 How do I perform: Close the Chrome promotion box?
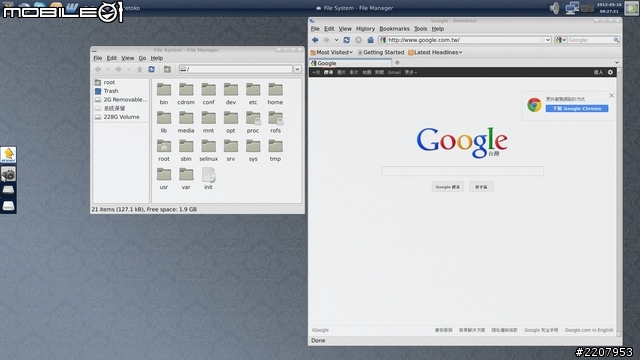point(611,96)
